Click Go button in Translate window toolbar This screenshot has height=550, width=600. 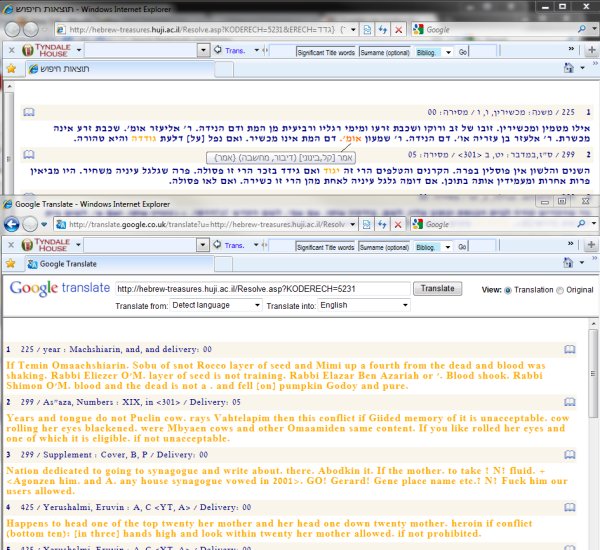(x=462, y=247)
